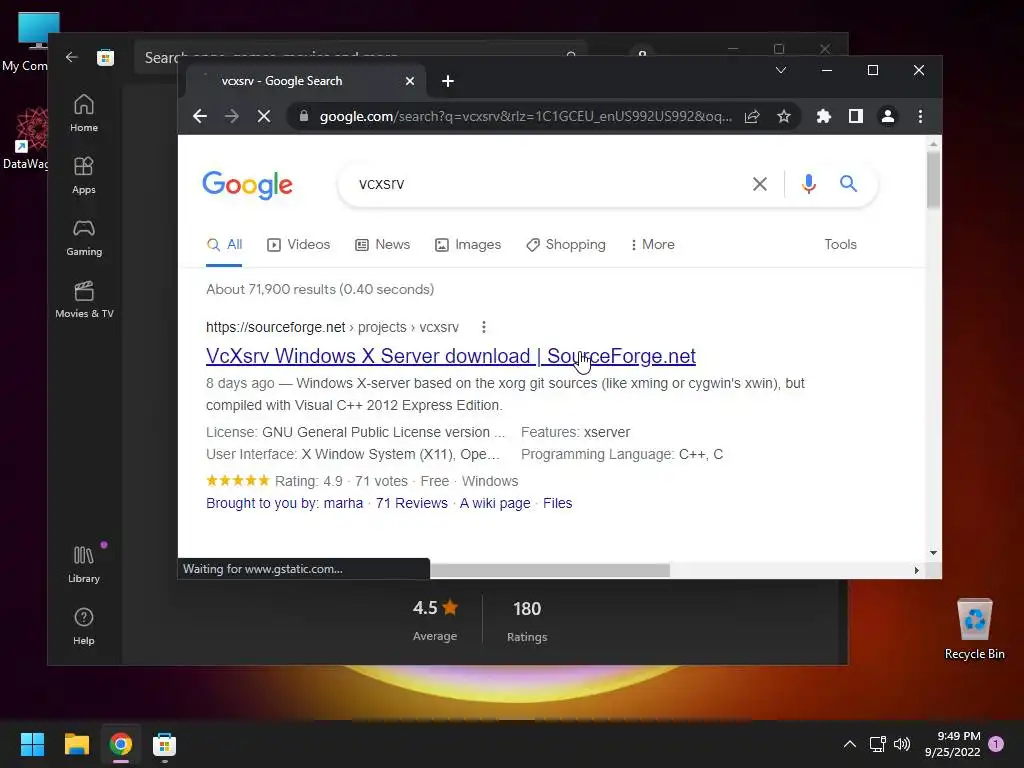
Task: Open File Explorer from taskbar
Action: [x=76, y=744]
